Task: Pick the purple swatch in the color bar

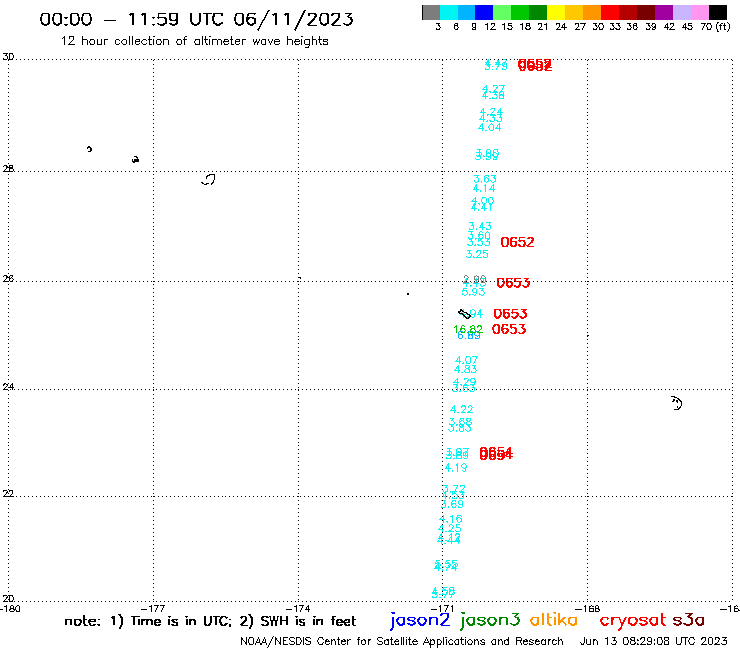Action: pyautogui.click(x=664, y=12)
